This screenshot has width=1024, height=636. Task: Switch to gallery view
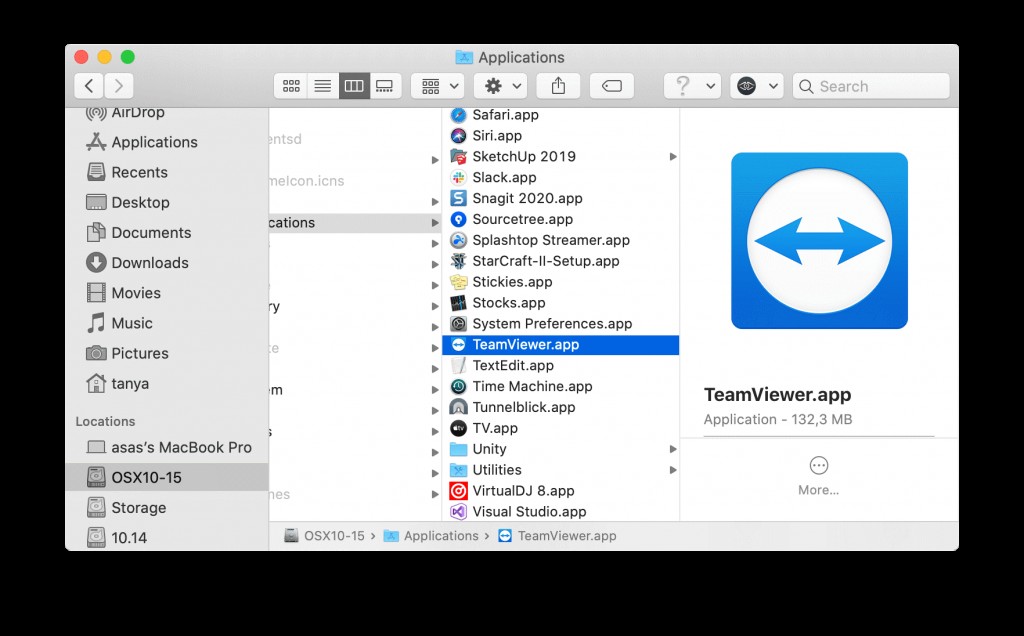pyautogui.click(x=385, y=86)
